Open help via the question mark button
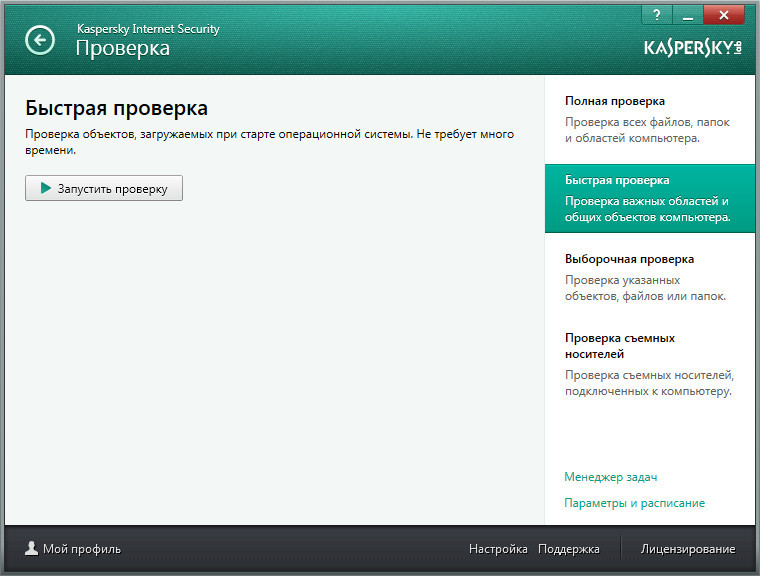Screen dimensions: 760x576 656,14
